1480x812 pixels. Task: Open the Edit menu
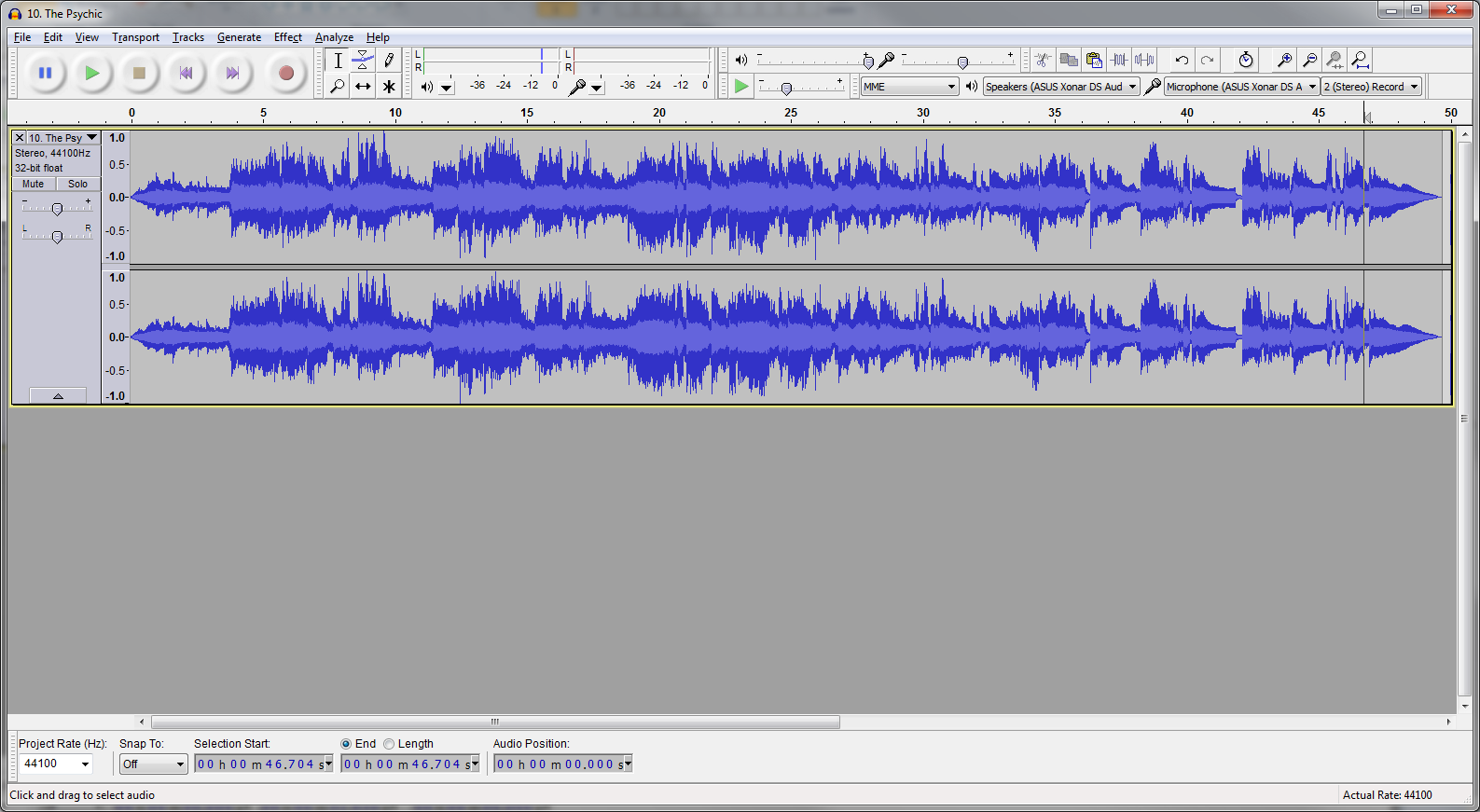(53, 37)
